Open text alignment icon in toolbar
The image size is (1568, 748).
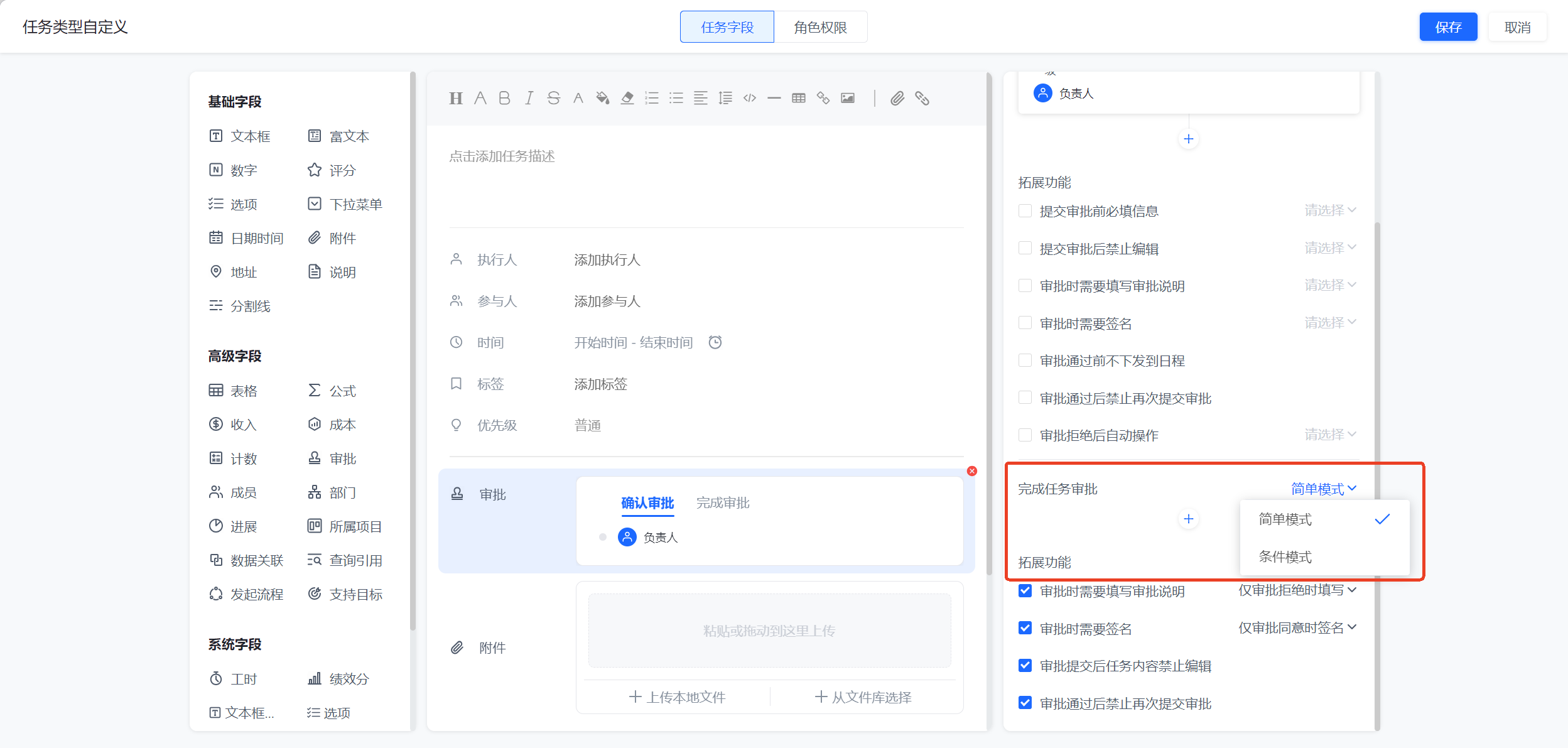tap(701, 98)
